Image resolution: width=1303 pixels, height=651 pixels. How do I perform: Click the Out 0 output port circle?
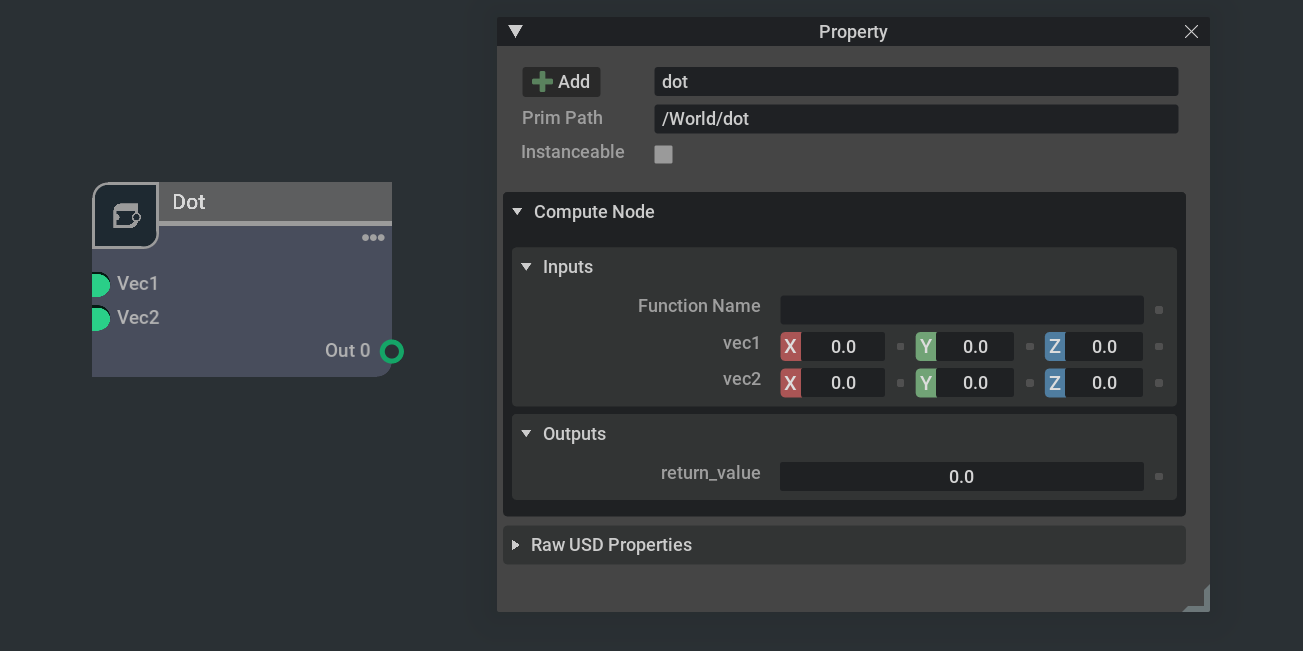(392, 351)
